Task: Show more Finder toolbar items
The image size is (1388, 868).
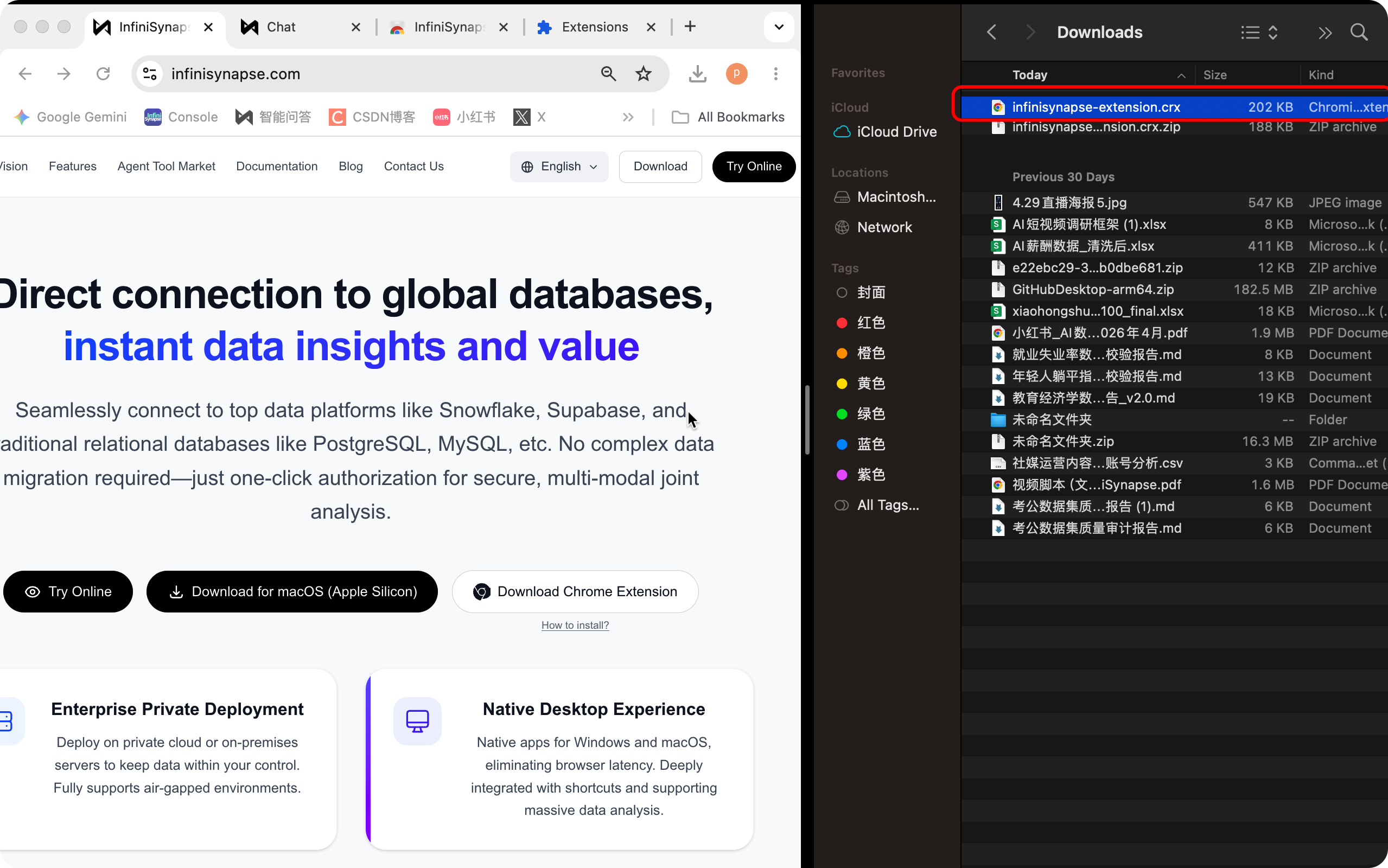Action: pyautogui.click(x=1325, y=33)
